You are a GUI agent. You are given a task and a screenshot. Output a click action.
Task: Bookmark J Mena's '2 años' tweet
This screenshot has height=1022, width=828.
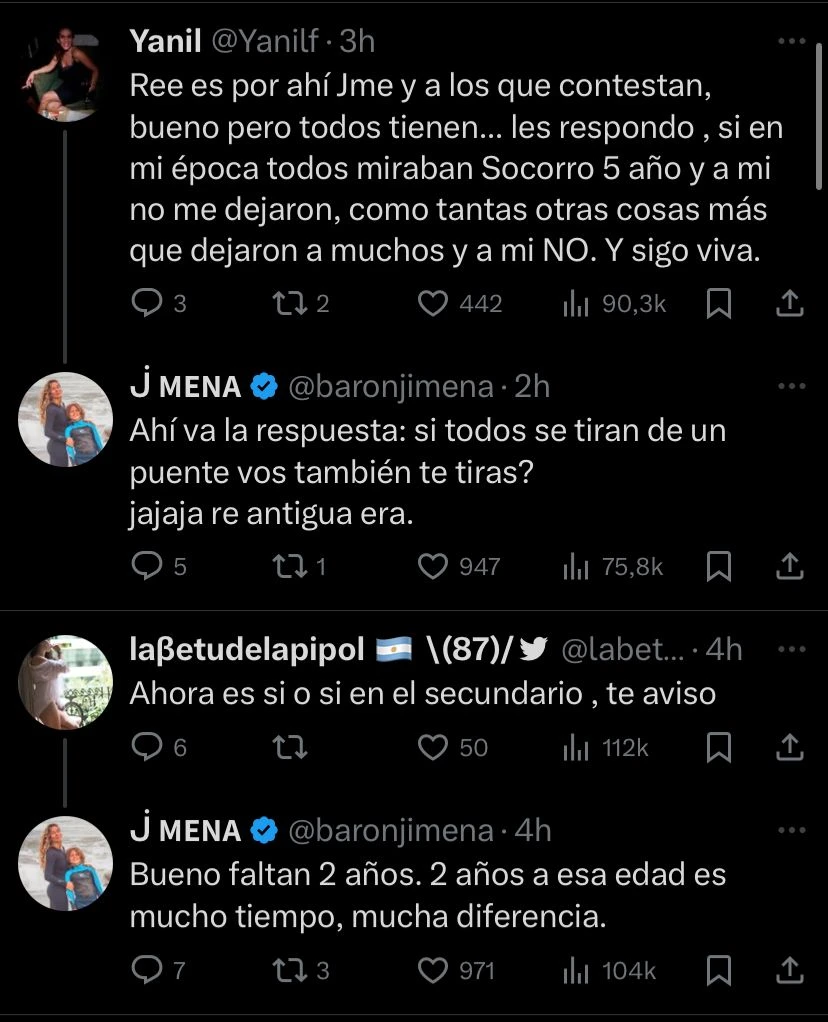point(718,969)
